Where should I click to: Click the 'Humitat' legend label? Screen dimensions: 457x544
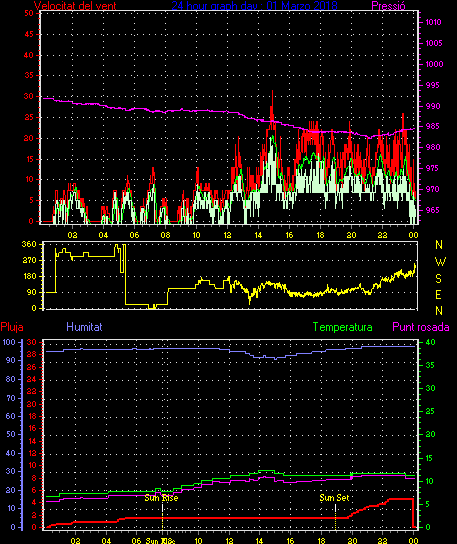84,327
